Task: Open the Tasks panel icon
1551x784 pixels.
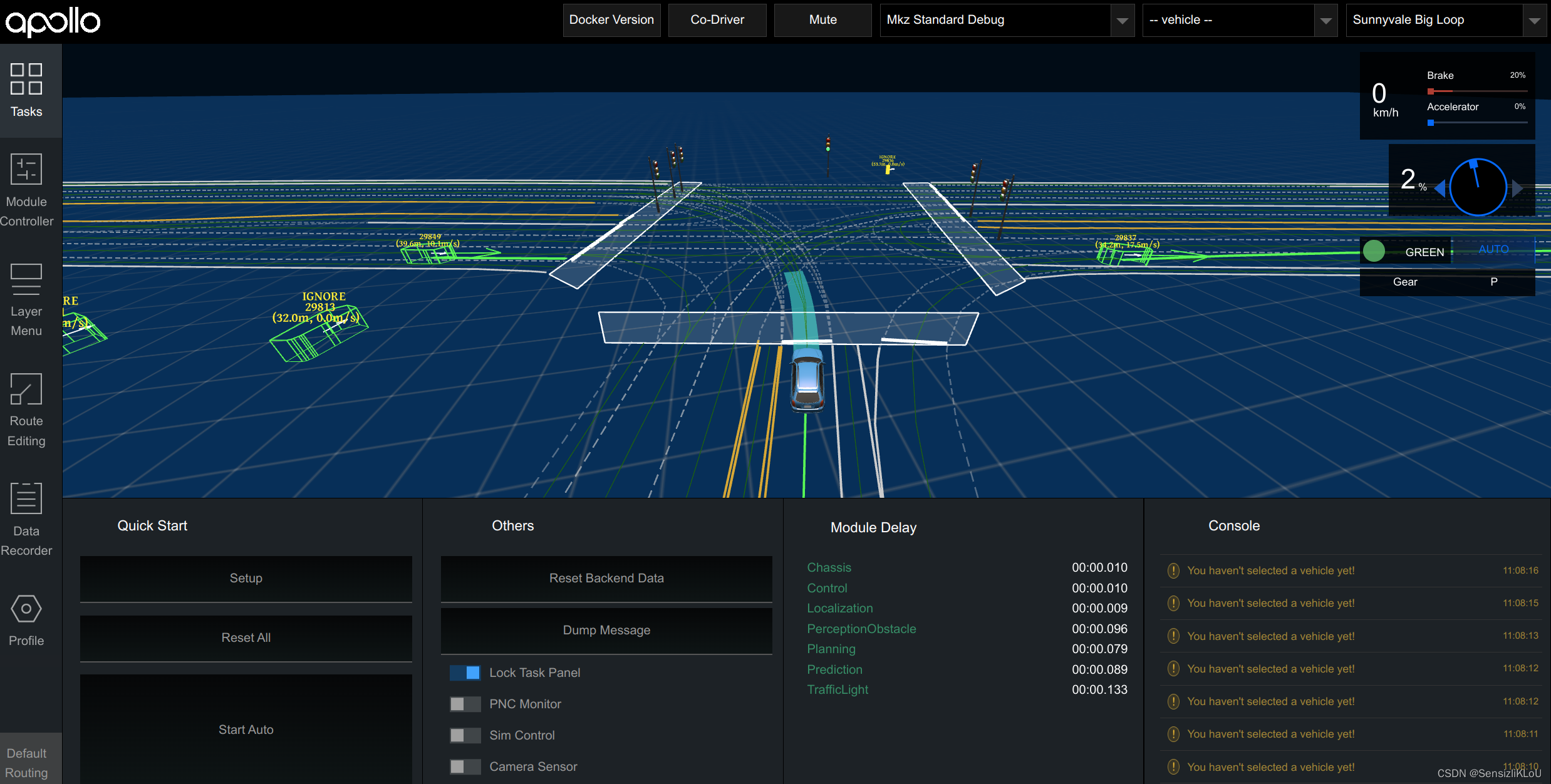Action: (x=26, y=80)
